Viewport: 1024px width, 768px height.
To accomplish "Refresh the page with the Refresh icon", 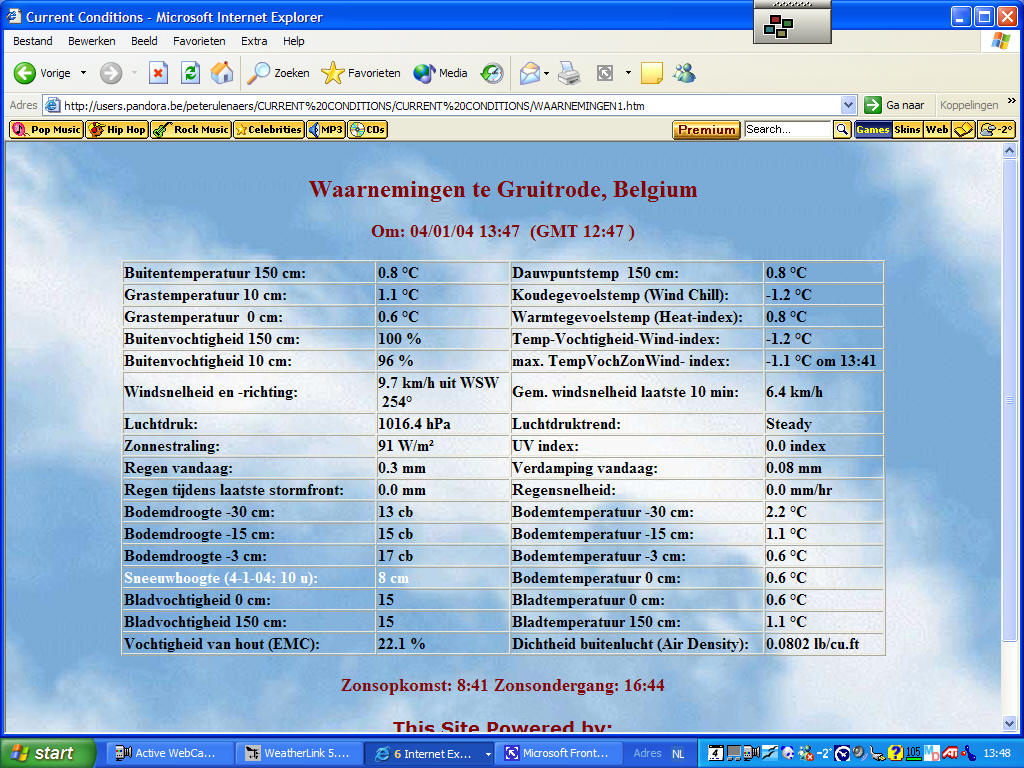I will click(190, 73).
